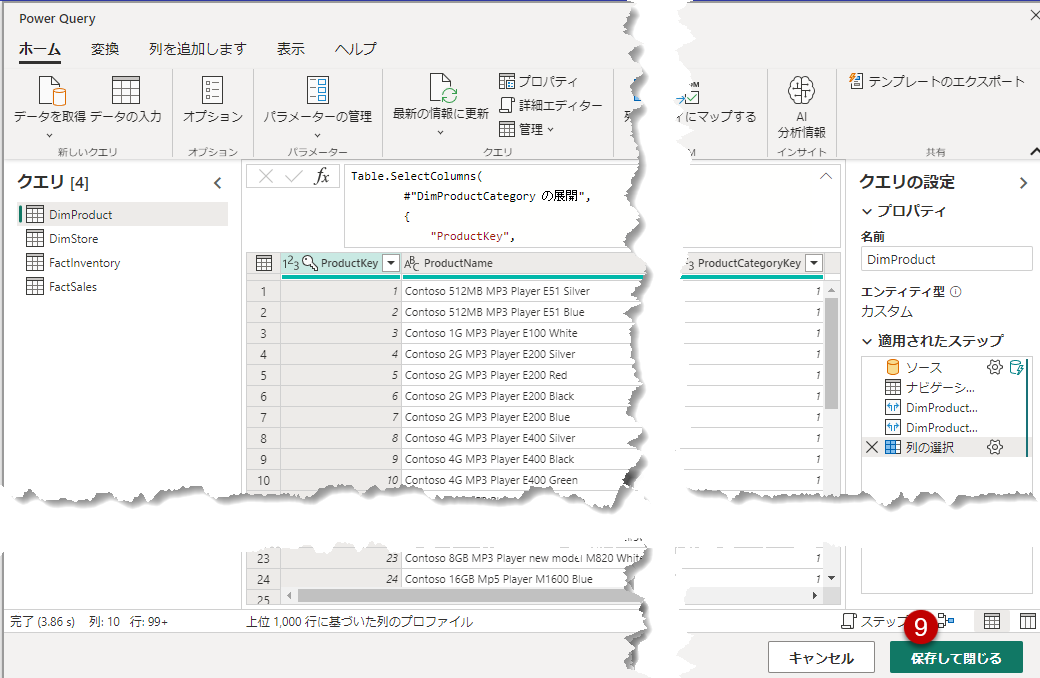
Task: Delete the 列の選択 step with X
Action: [x=872, y=447]
